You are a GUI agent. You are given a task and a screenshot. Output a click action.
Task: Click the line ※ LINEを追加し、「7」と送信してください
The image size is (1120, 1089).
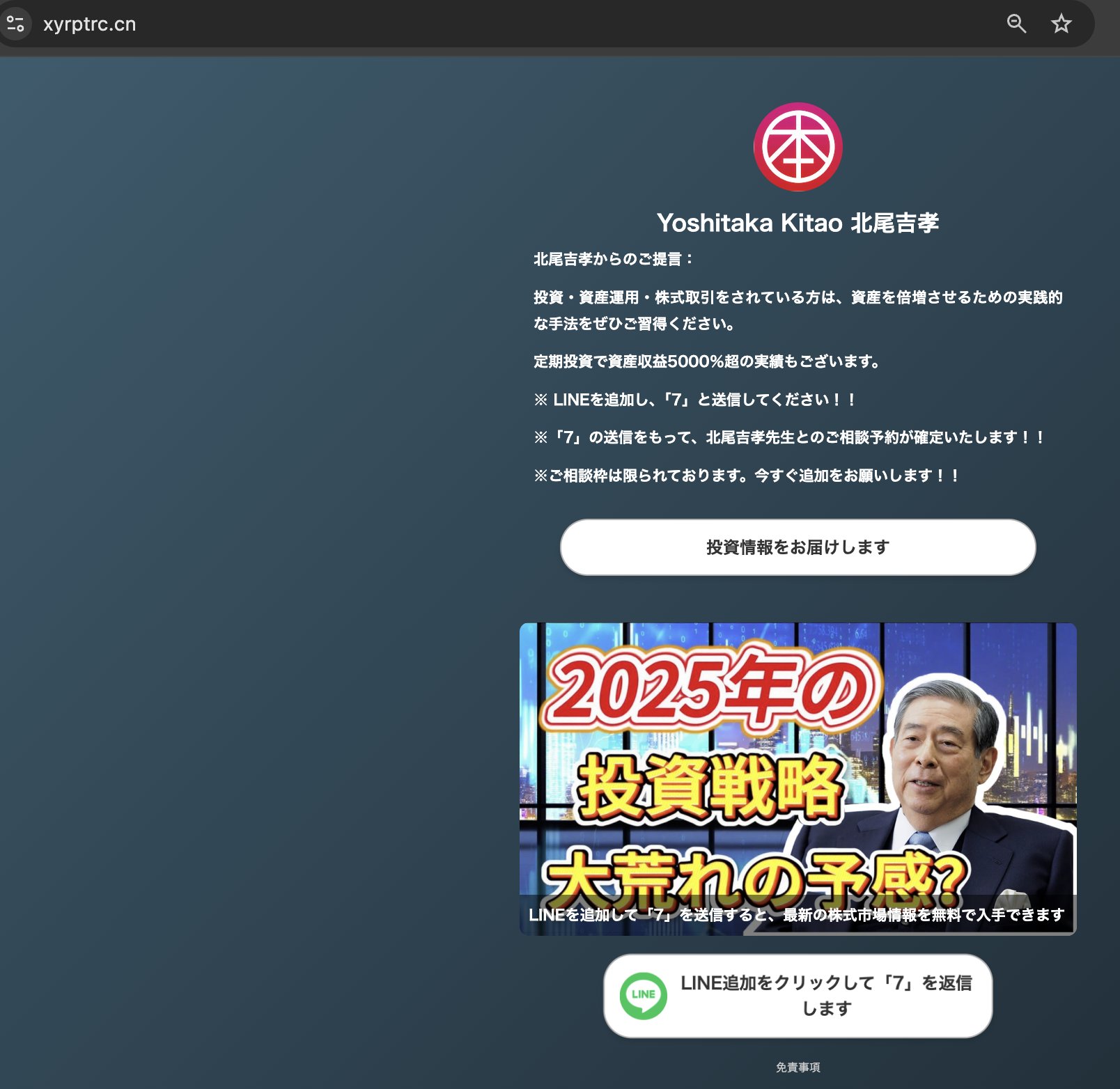pyautogui.click(x=695, y=400)
